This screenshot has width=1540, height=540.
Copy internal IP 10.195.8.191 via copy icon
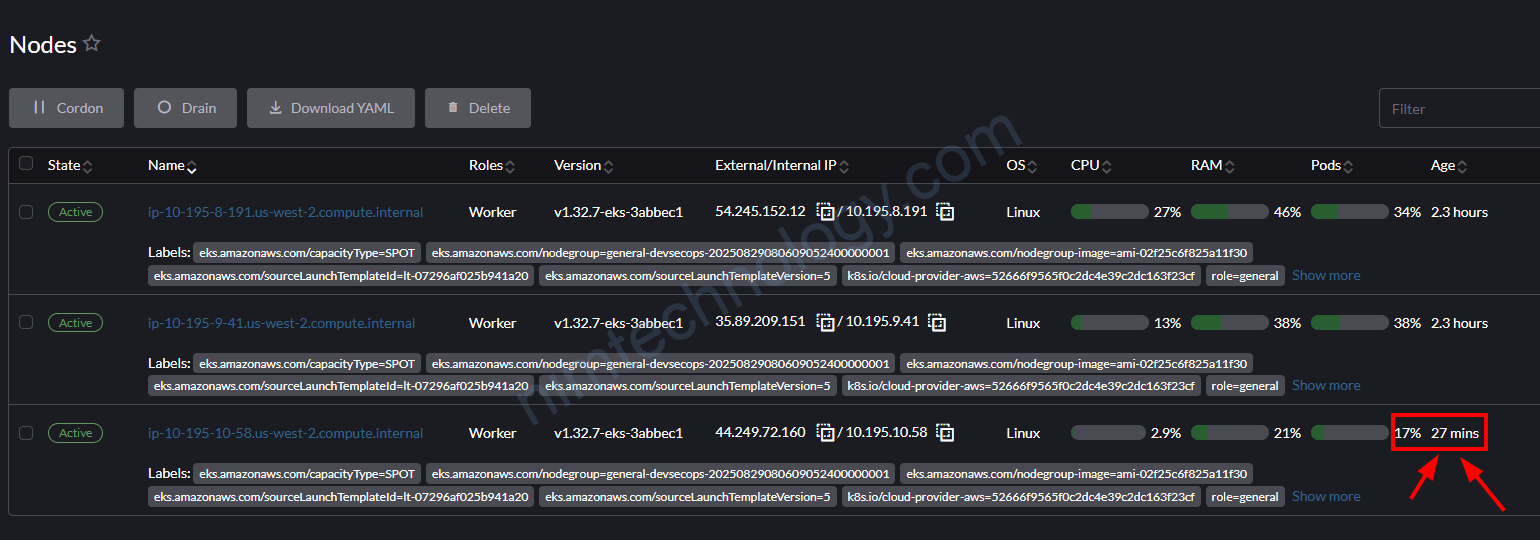(x=945, y=212)
